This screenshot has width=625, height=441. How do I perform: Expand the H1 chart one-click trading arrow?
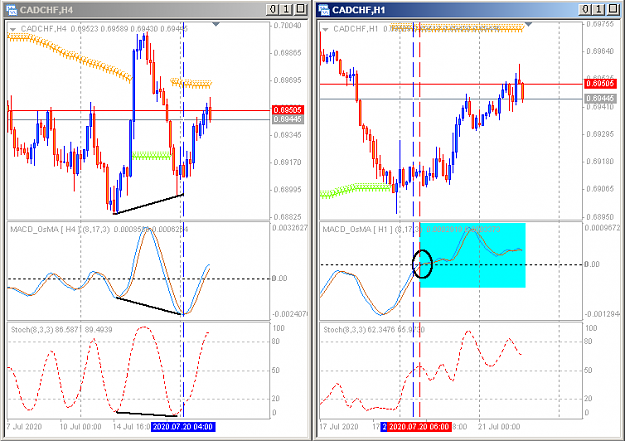325,29
